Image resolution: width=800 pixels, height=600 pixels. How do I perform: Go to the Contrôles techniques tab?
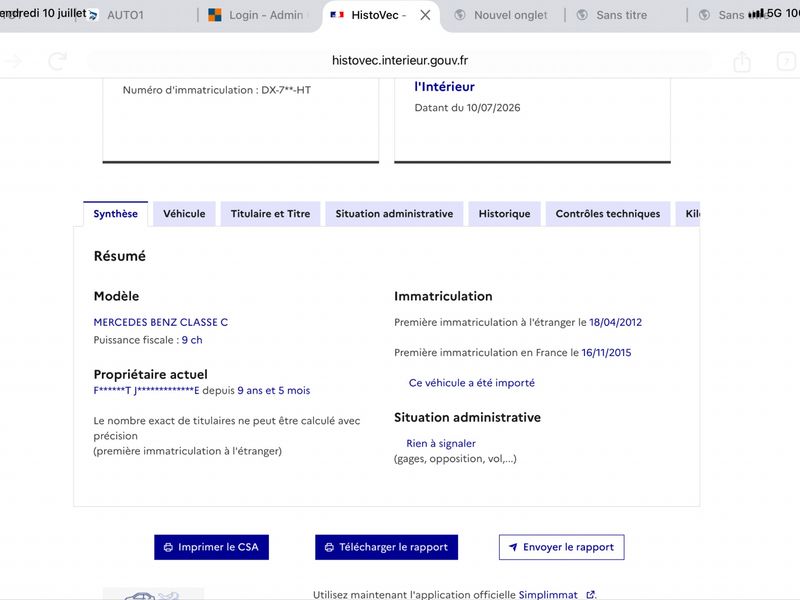tap(608, 214)
